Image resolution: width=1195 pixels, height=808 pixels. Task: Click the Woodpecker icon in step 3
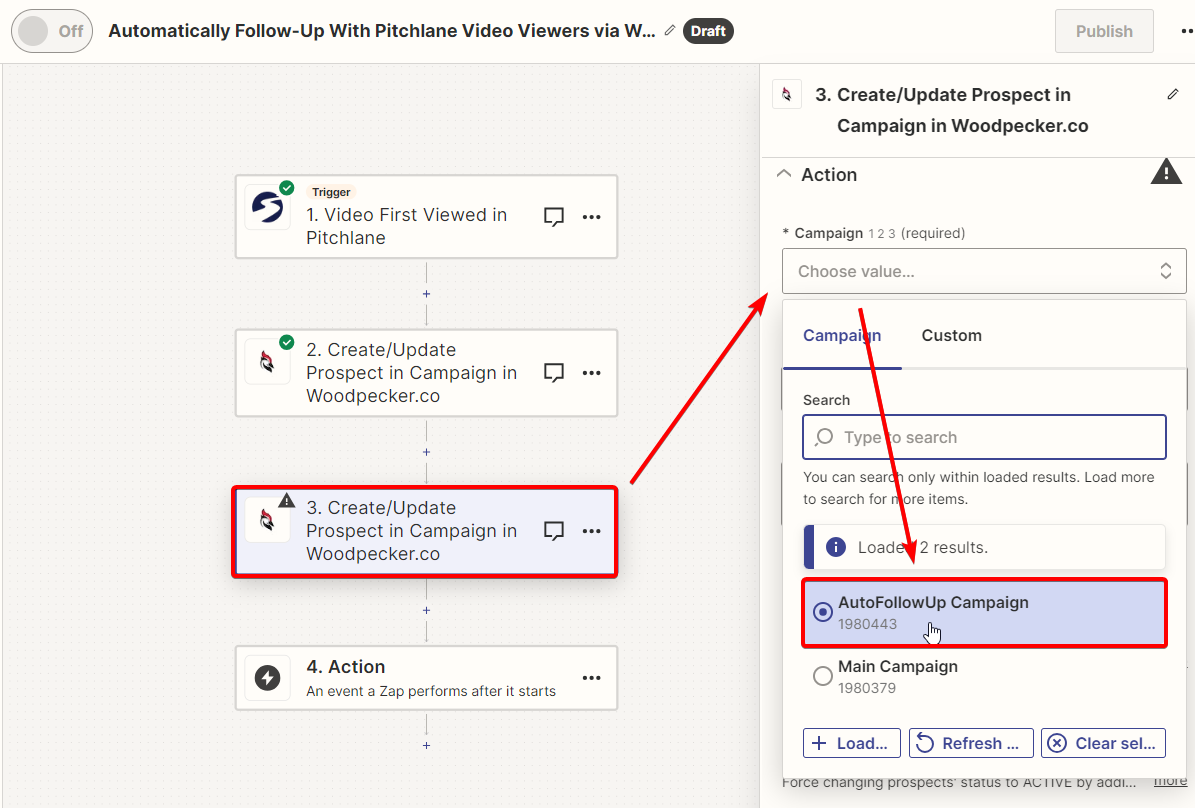click(268, 520)
